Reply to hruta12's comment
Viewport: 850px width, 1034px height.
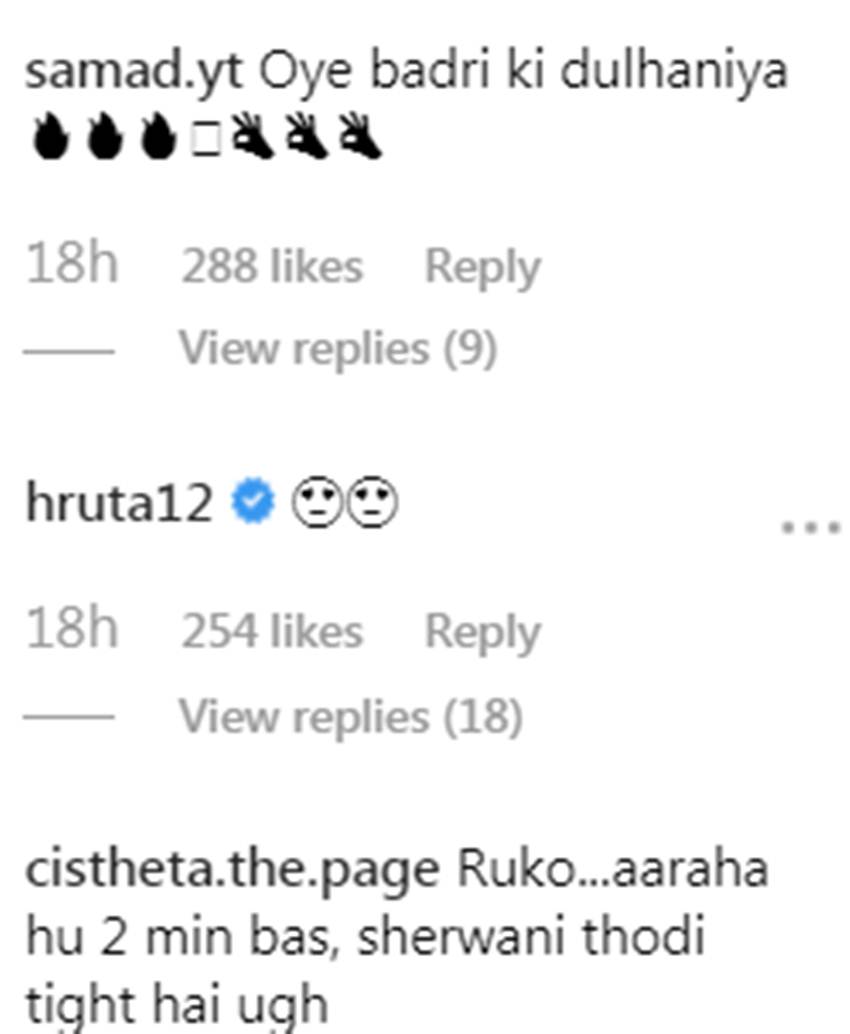[x=483, y=632]
